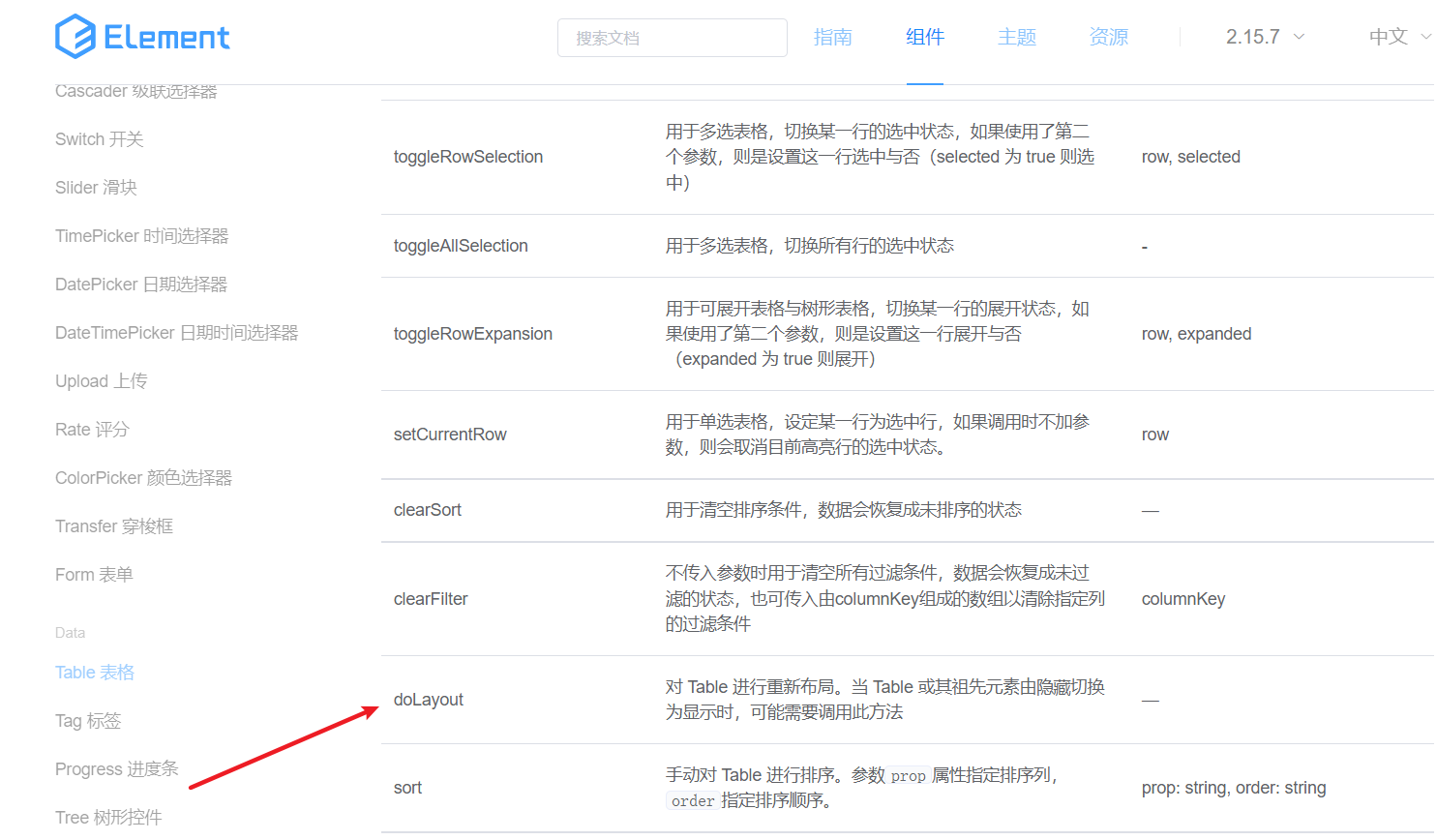Open the 指南 nav tab
Viewport: 1437px width, 840px height.
click(x=832, y=37)
